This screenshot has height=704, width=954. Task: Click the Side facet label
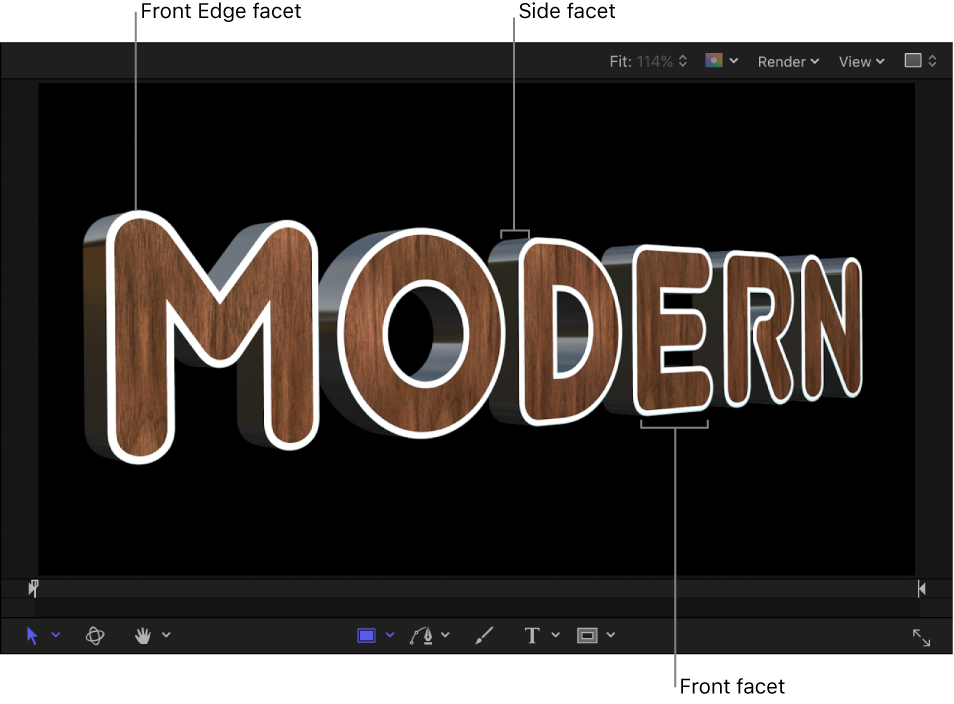566,12
